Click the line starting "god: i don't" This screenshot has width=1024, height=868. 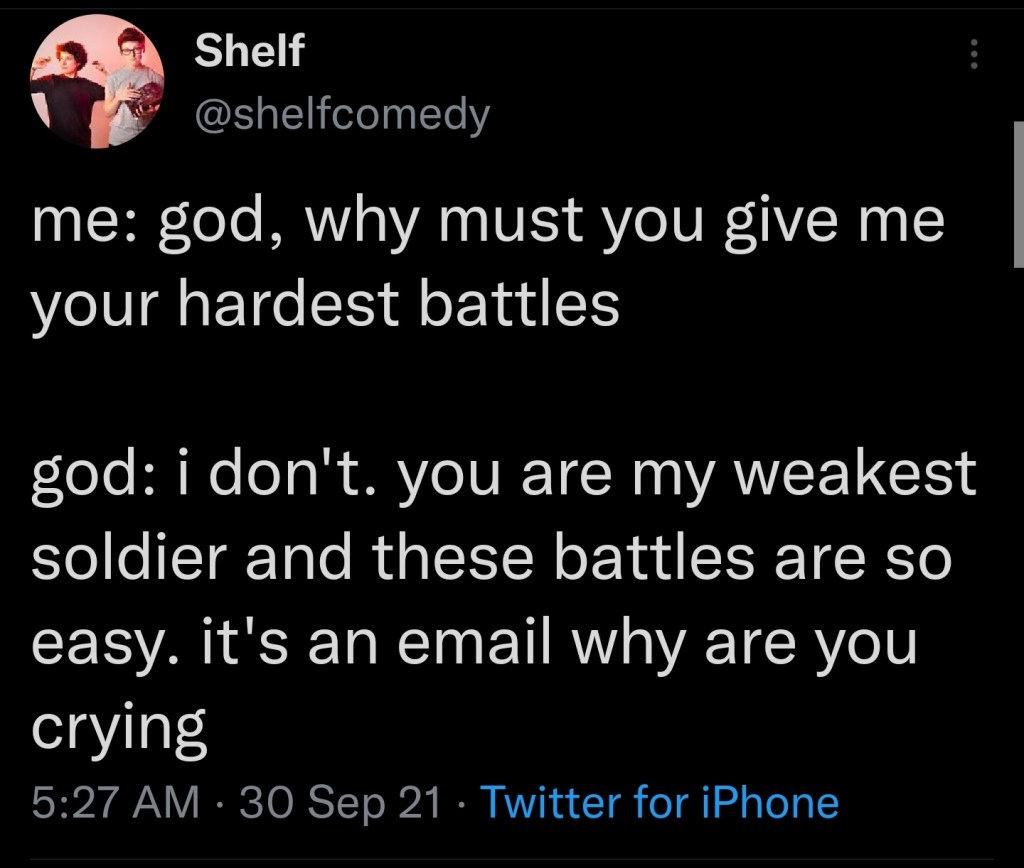(x=503, y=472)
